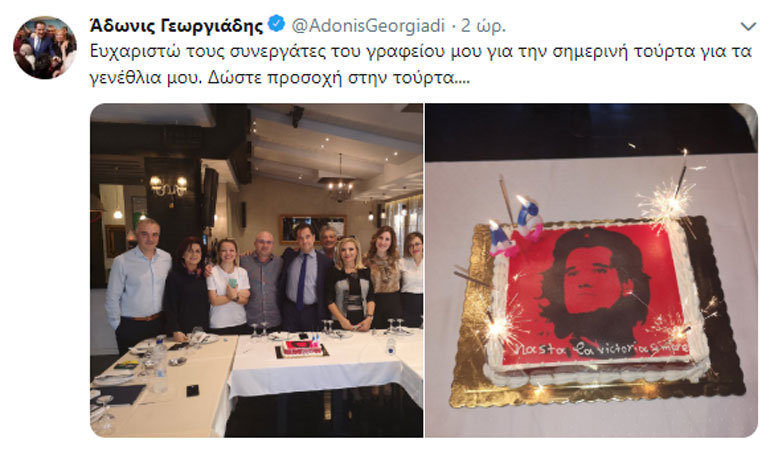Screen dimensions: 770x451
Task: Click the woman in white t-shirt
Action: (228, 285)
